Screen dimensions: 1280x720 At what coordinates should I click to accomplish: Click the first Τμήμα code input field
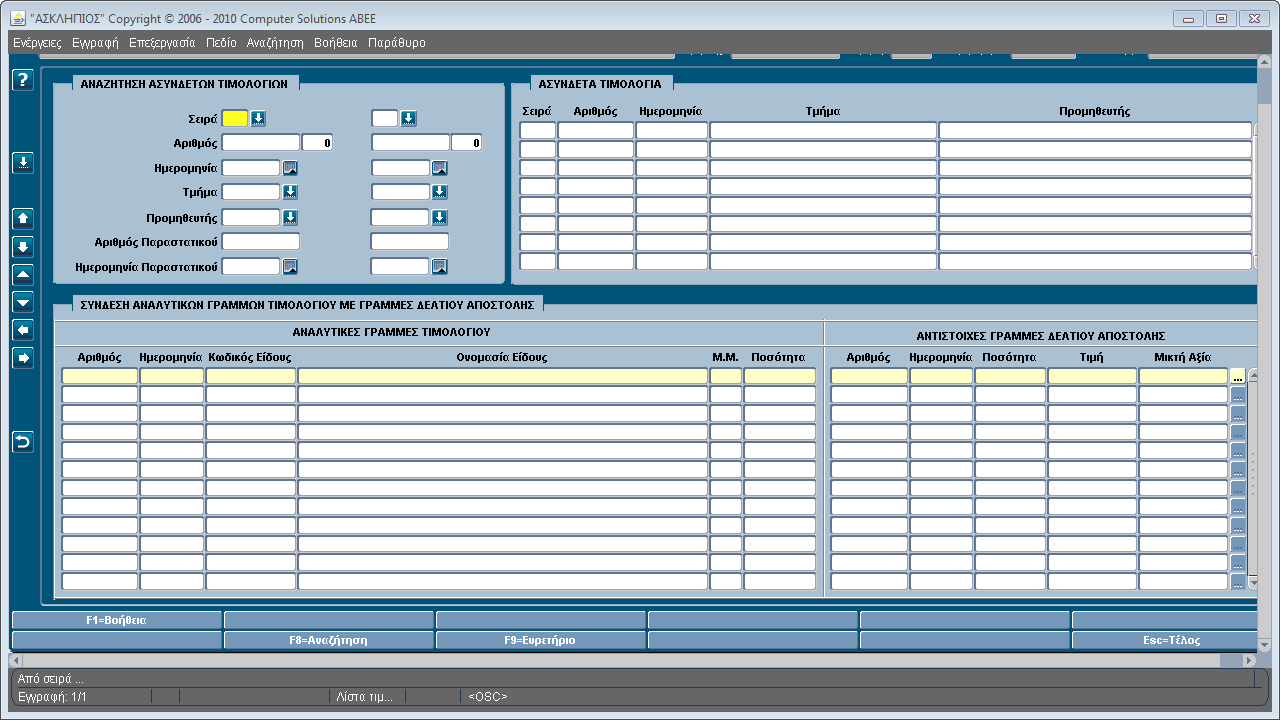pyautogui.click(x=250, y=192)
